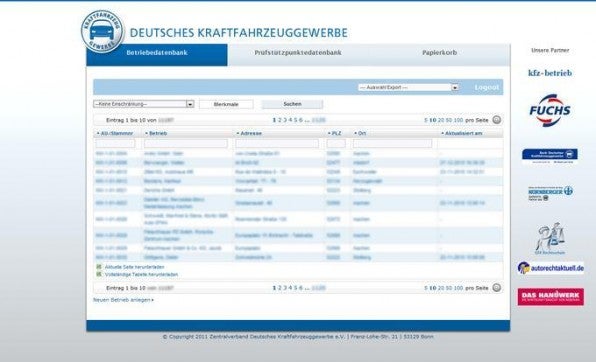Focus the Betrieb filter field
Image resolution: width=596 pixels, height=362 pixels.
click(186, 143)
